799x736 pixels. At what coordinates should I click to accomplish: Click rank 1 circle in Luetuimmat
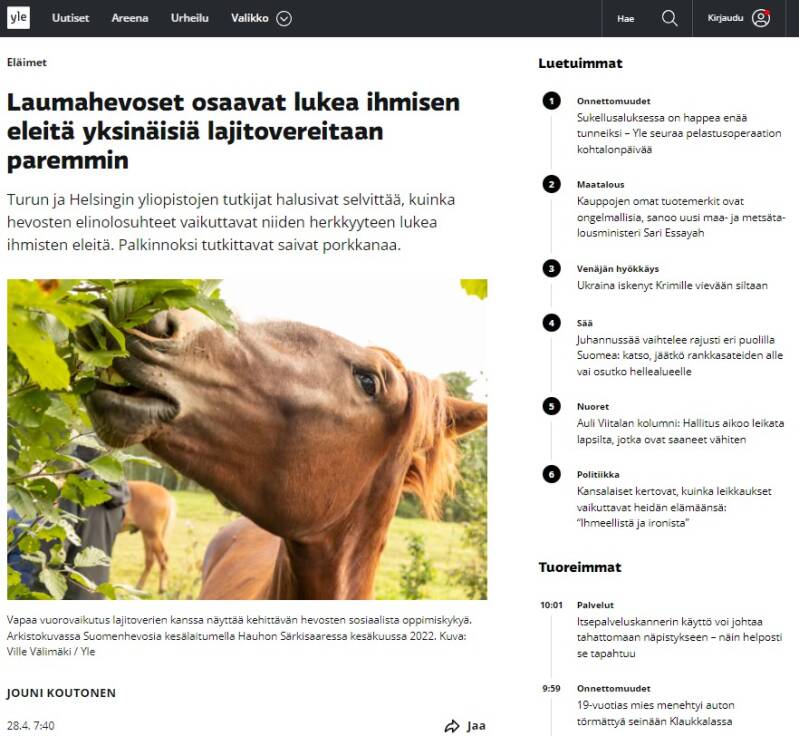[551, 100]
